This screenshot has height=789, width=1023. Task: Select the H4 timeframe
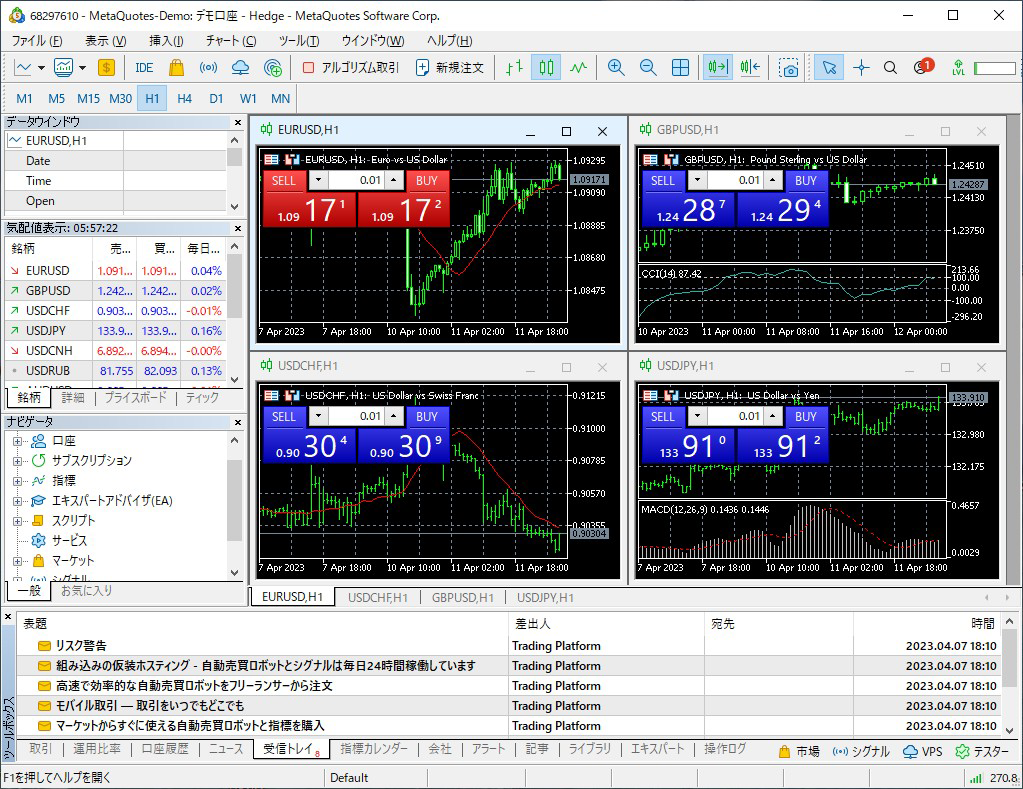(184, 99)
